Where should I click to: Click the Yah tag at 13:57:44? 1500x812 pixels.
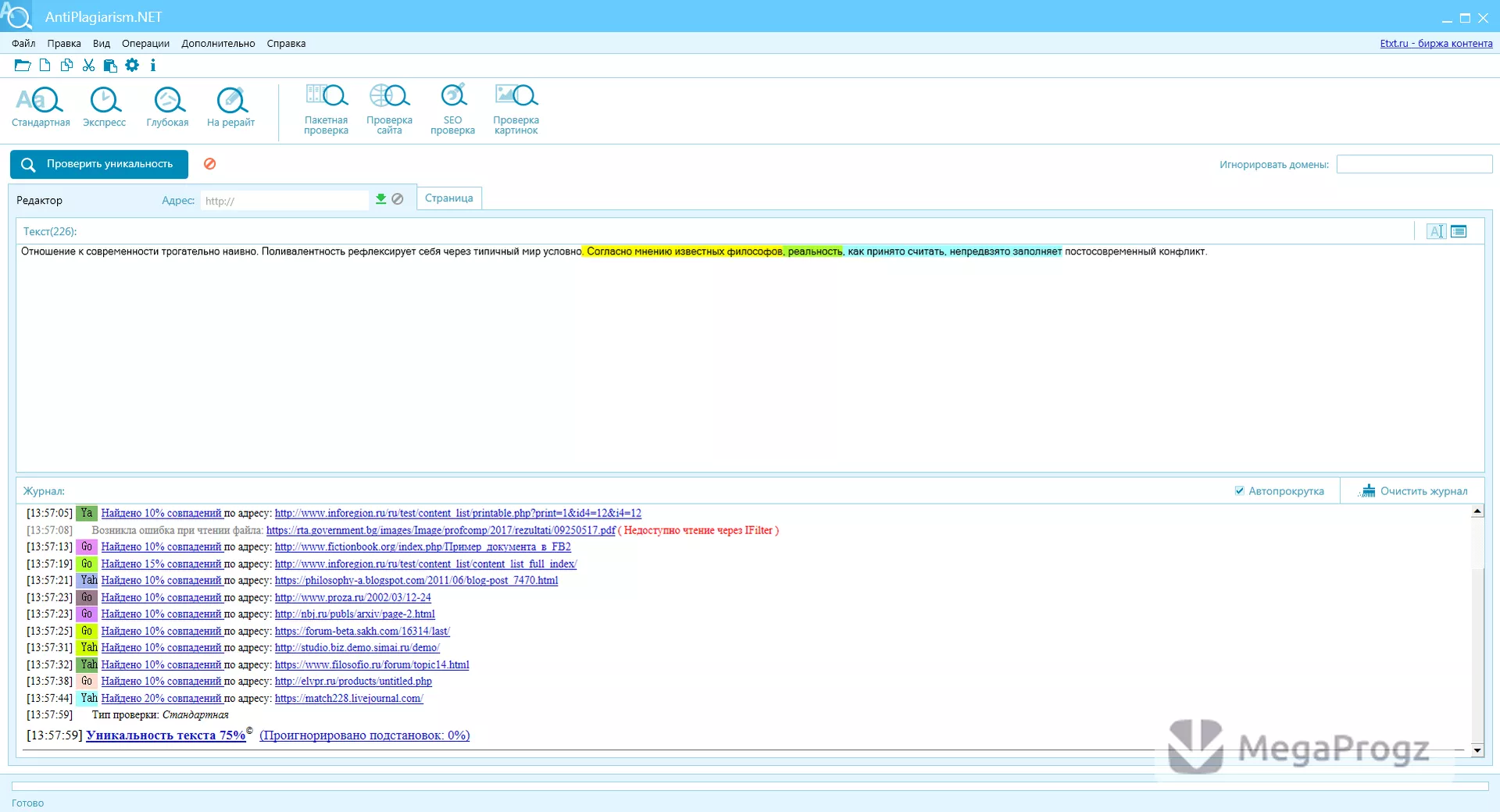[88, 699]
